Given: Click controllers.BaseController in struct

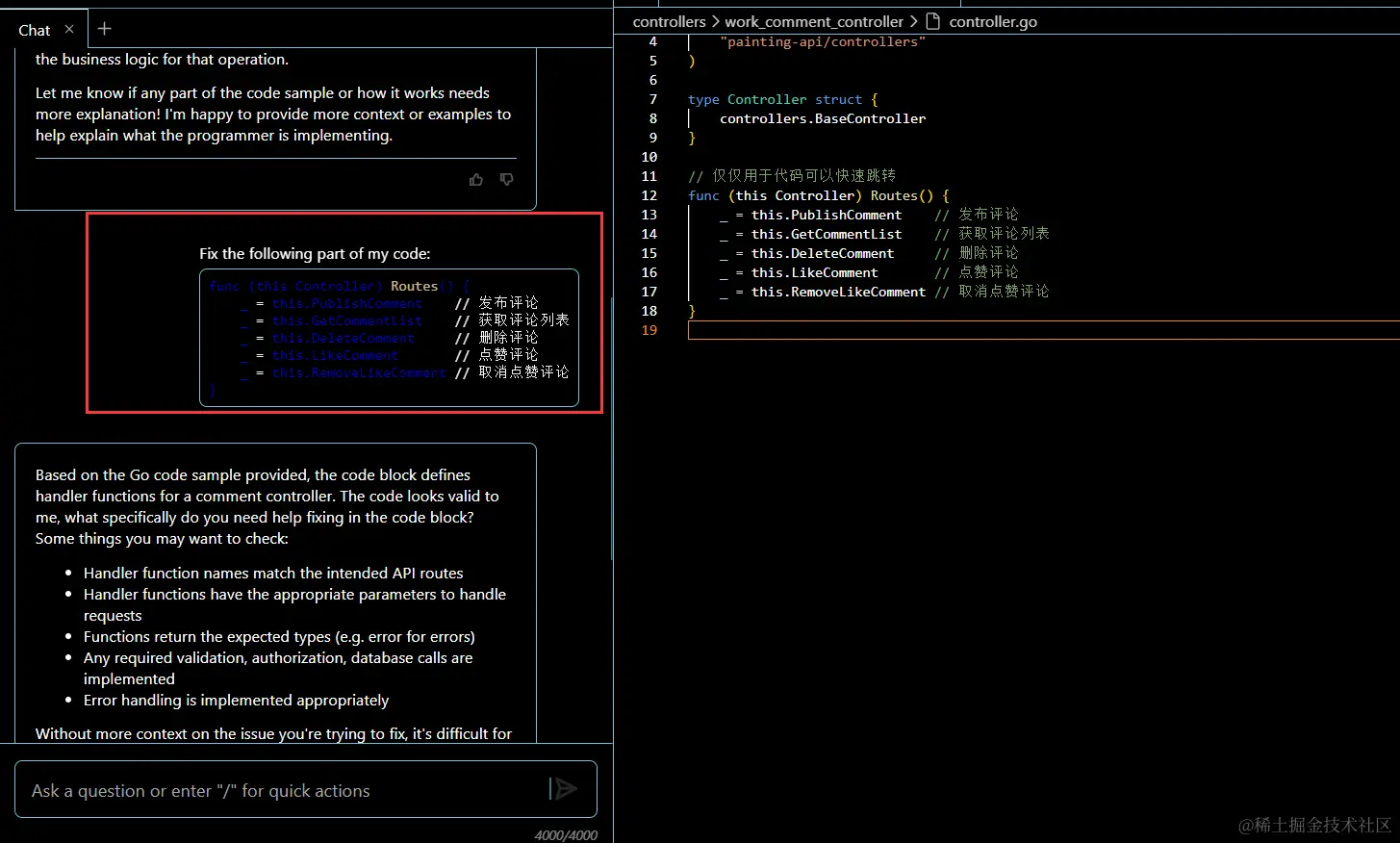Looking at the screenshot, I should [823, 118].
